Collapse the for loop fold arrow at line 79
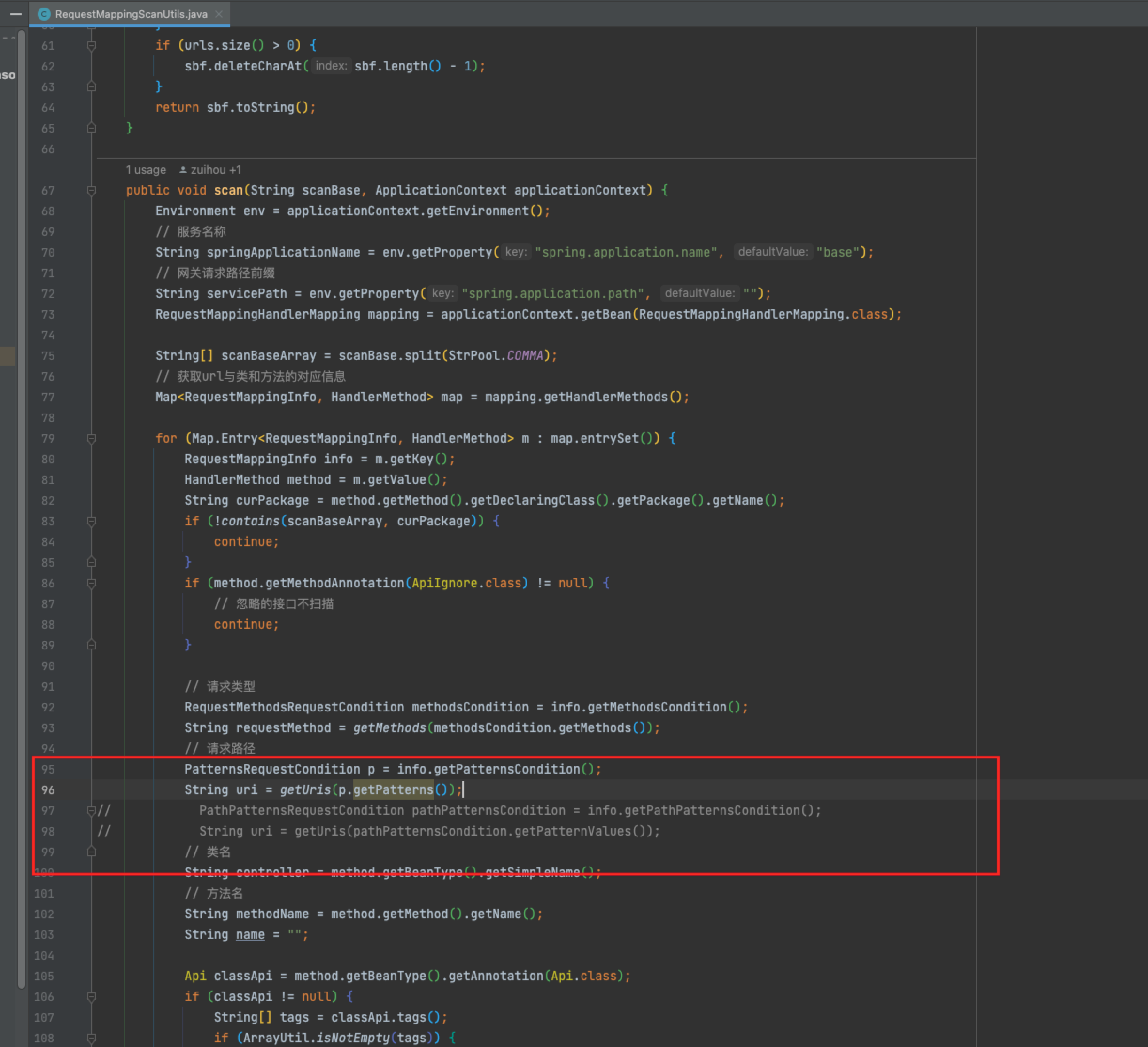The image size is (1148, 1047). tap(92, 438)
